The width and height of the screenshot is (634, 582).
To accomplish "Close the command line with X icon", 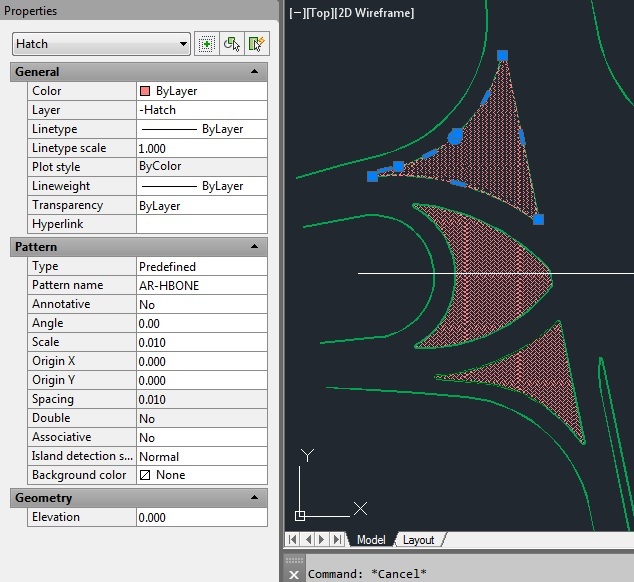I will (293, 574).
